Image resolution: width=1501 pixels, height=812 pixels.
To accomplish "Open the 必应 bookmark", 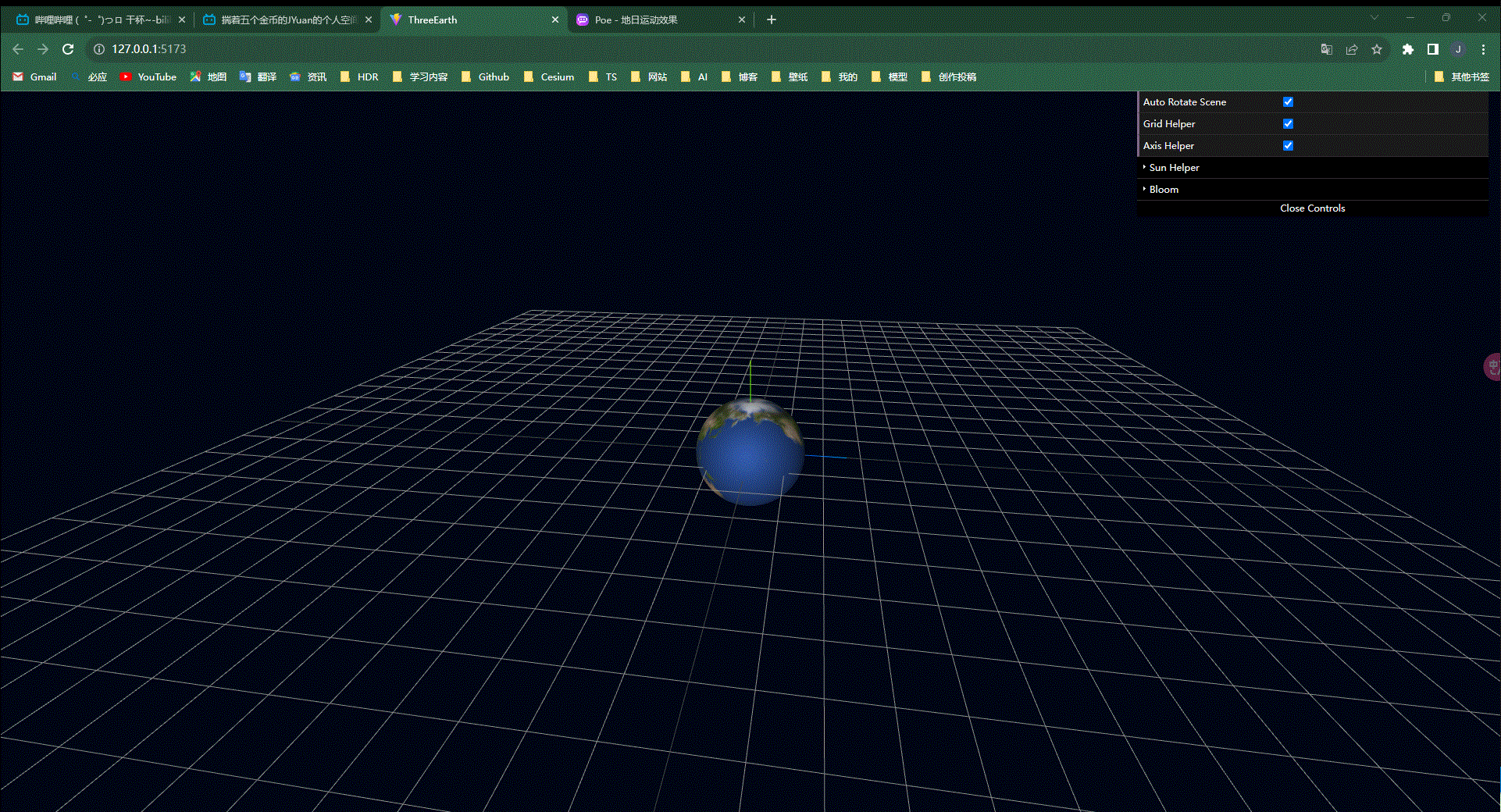I will pos(88,77).
